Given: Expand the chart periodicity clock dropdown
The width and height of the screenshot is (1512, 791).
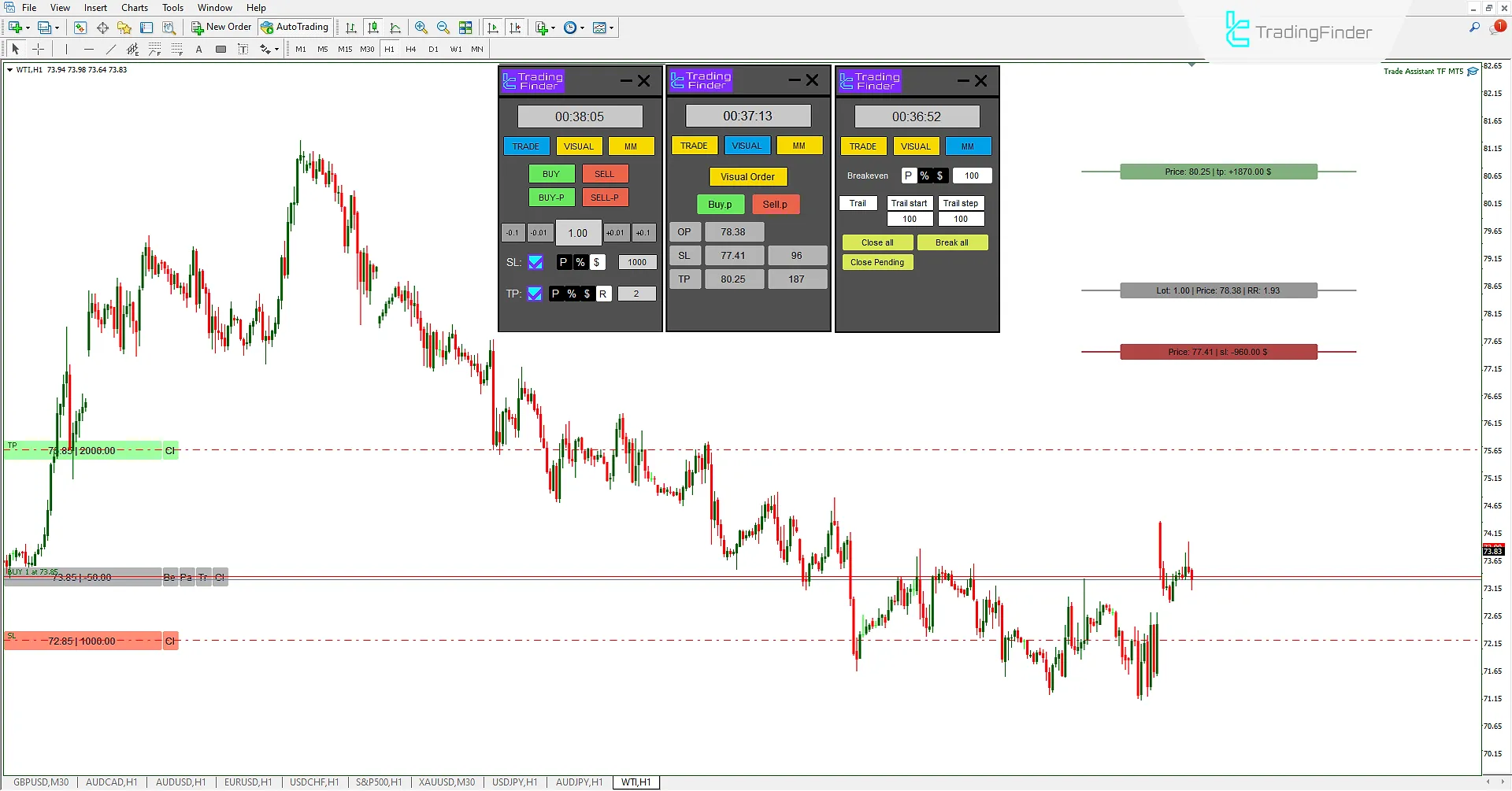Looking at the screenshot, I should pyautogui.click(x=583, y=28).
